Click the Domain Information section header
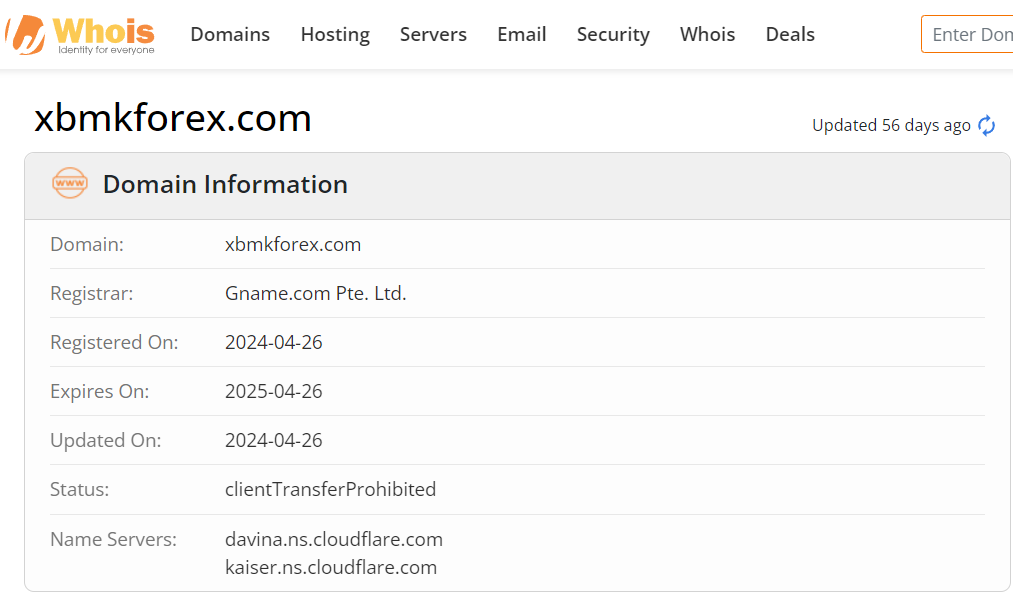This screenshot has width=1013, height=592. (x=517, y=185)
